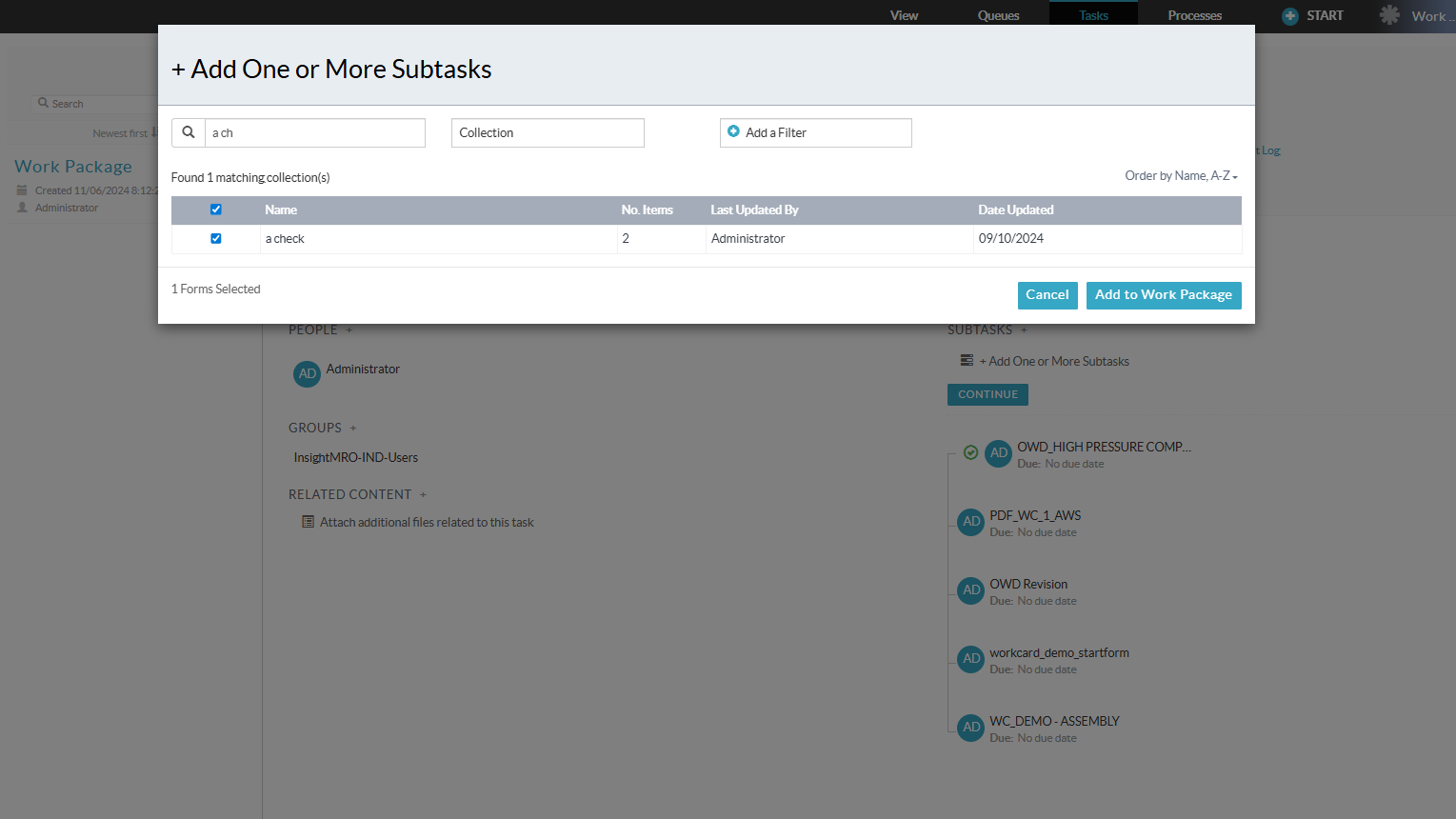Toggle the select-all checkbox in table header
1456x819 pixels.
pos(216,210)
